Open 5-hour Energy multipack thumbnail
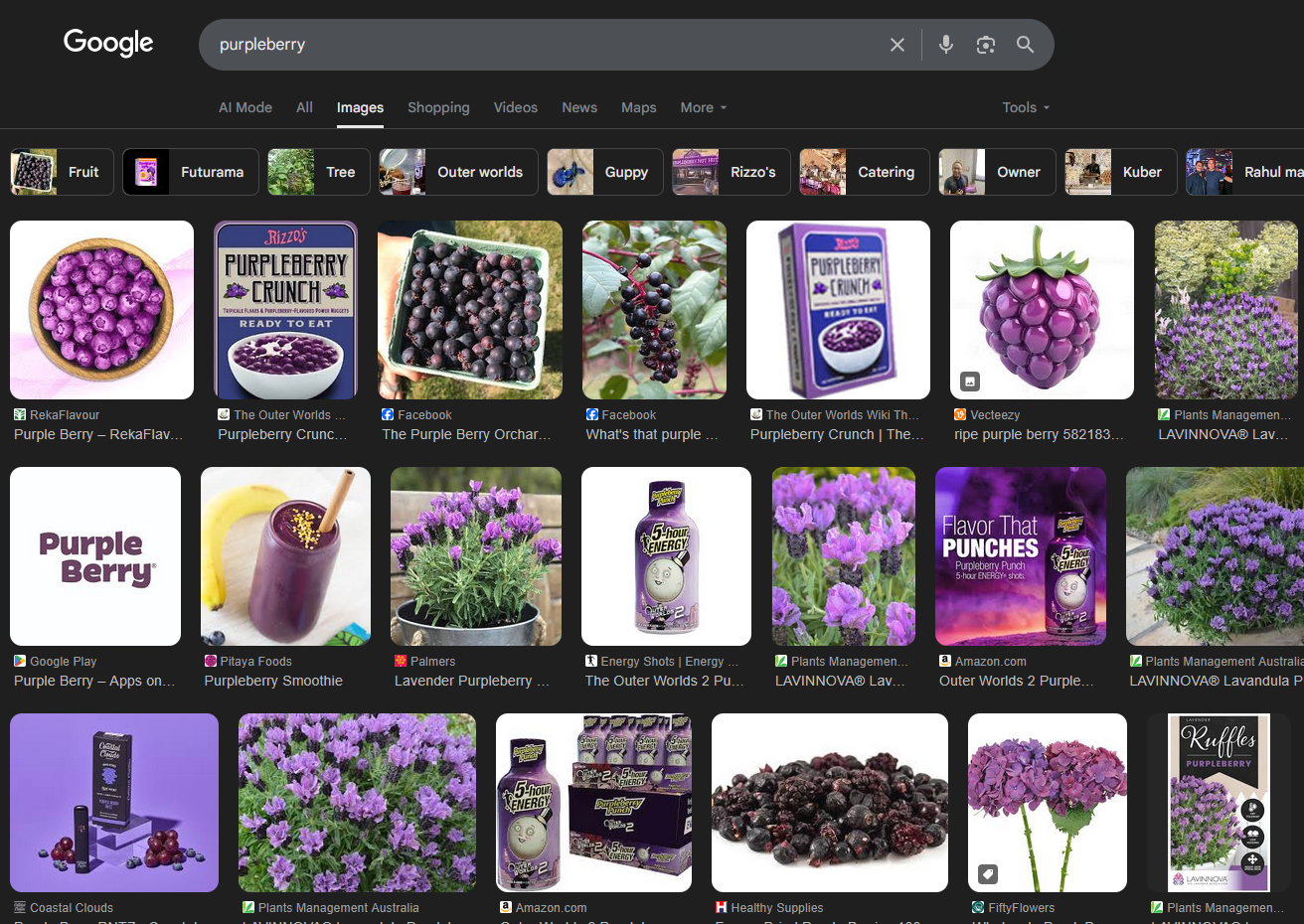 (593, 803)
